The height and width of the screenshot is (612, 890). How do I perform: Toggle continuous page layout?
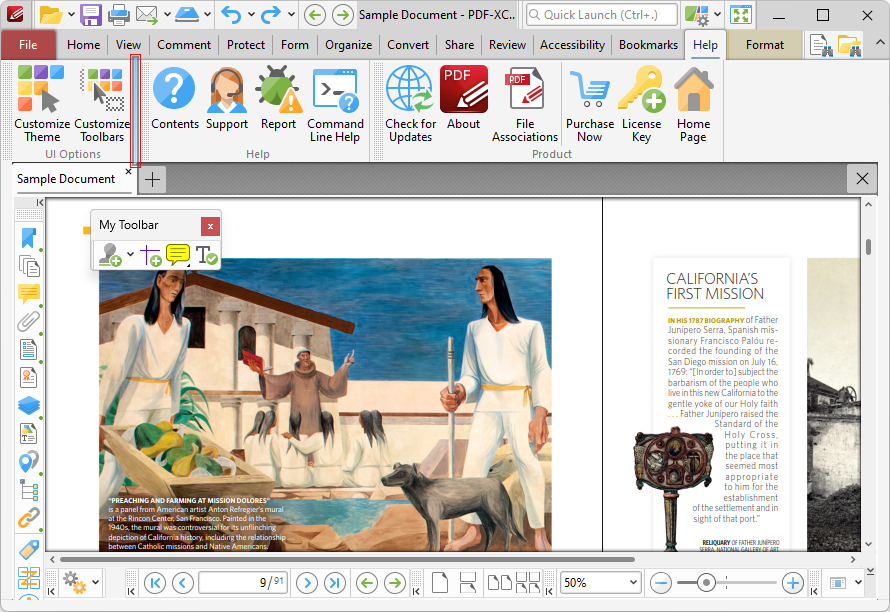(468, 582)
